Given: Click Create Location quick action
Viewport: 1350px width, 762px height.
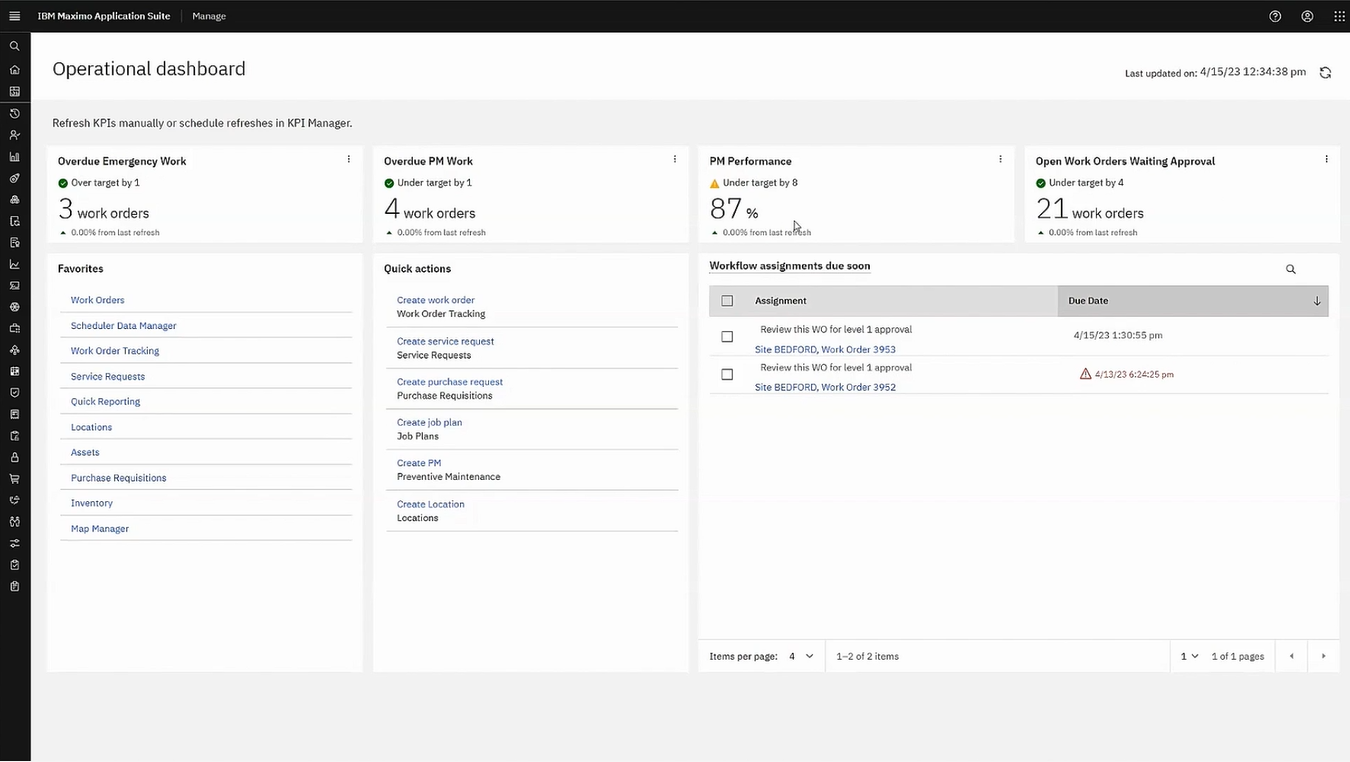Looking at the screenshot, I should click(430, 504).
